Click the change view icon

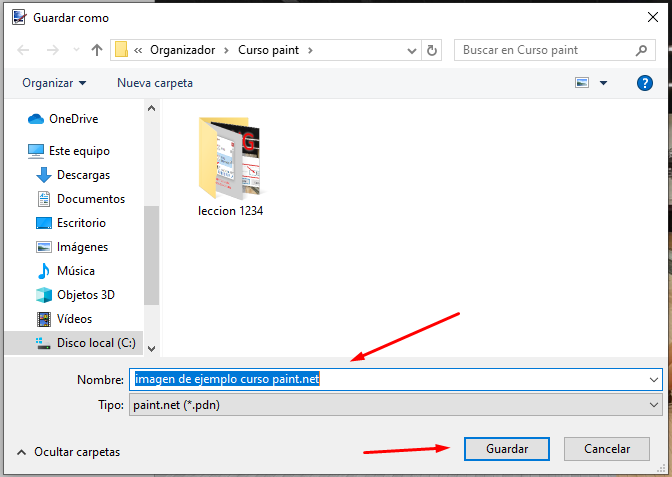(x=582, y=83)
